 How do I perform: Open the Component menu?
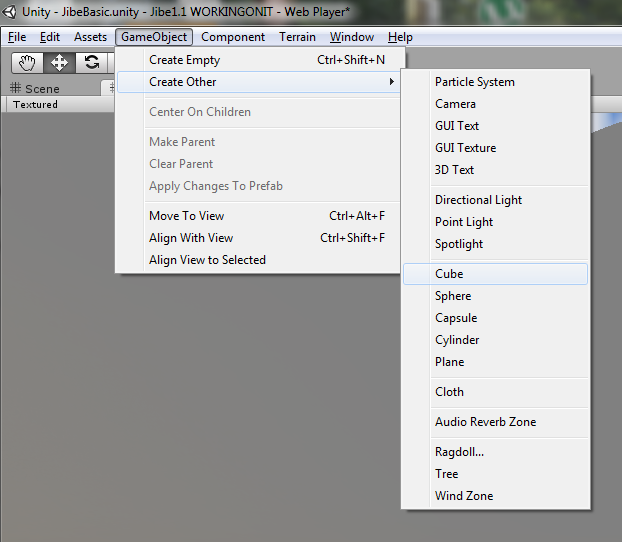(233, 37)
